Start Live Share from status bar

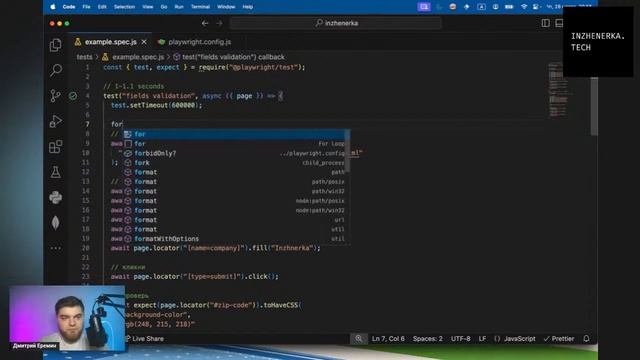(144, 338)
